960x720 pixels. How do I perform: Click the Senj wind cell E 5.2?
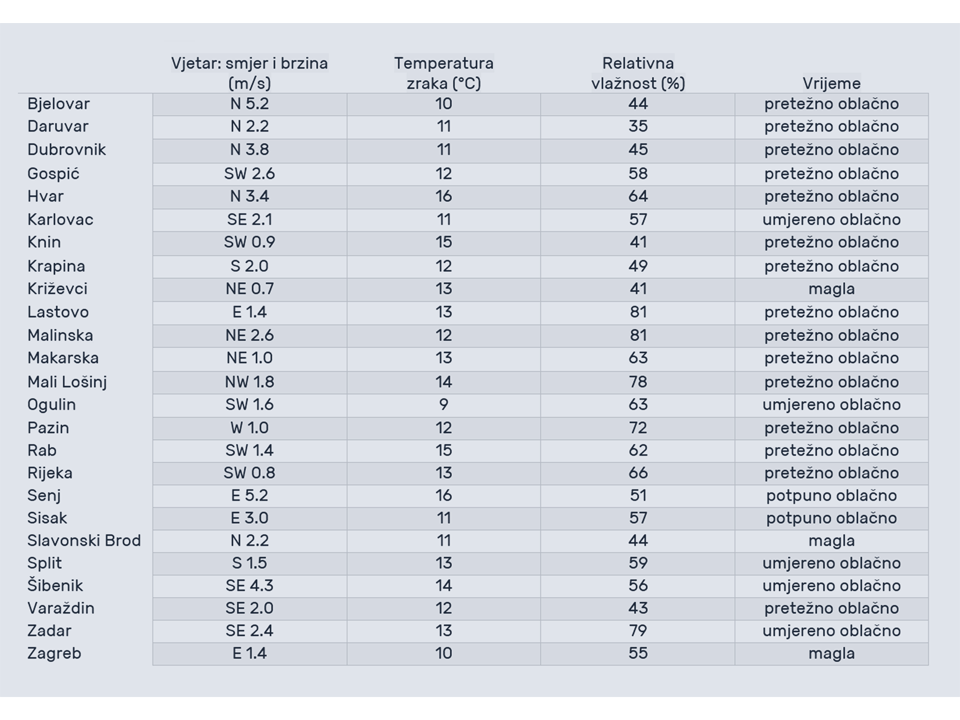(249, 495)
